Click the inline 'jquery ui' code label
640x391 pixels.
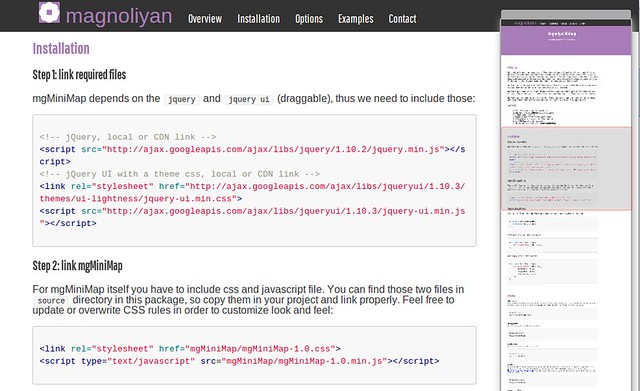click(249, 99)
